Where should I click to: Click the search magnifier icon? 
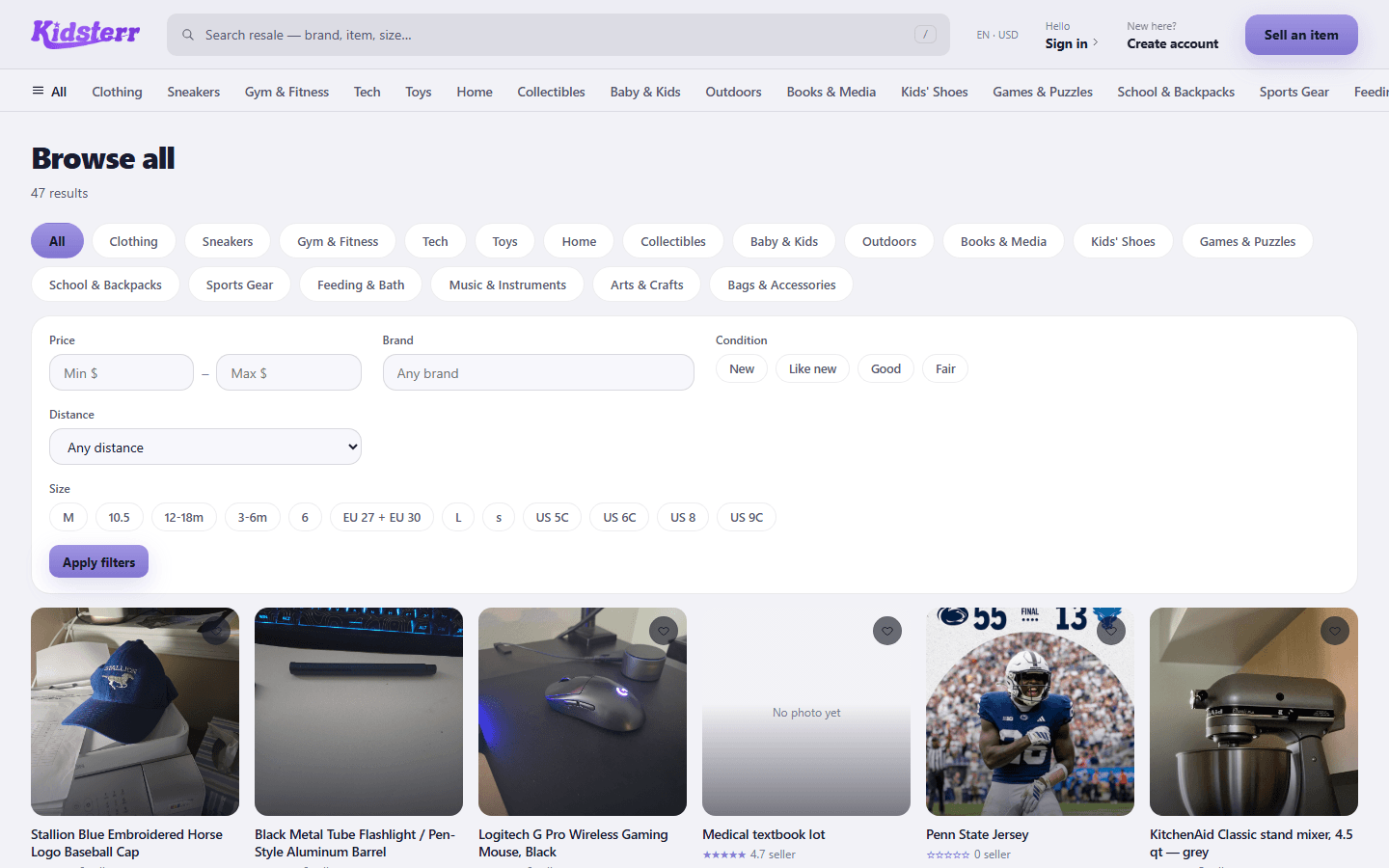coord(188,35)
